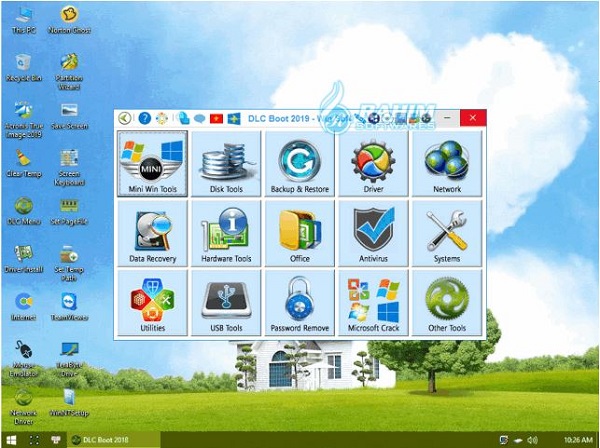600x448 pixels.
Task: Minimize the DLC Boot 2019 window
Action: pyautogui.click(x=447, y=118)
